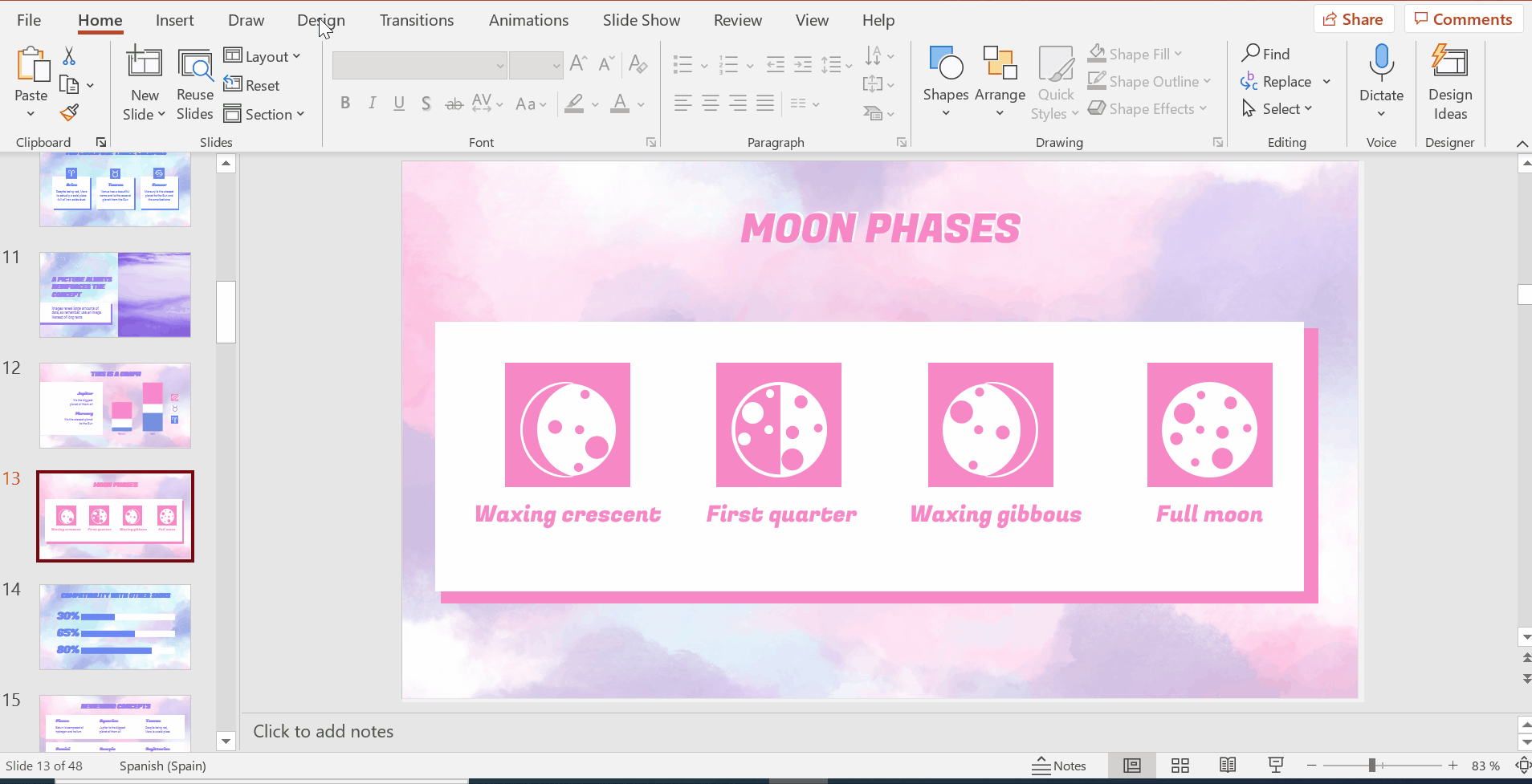Click the Cut scissors icon

click(x=69, y=56)
